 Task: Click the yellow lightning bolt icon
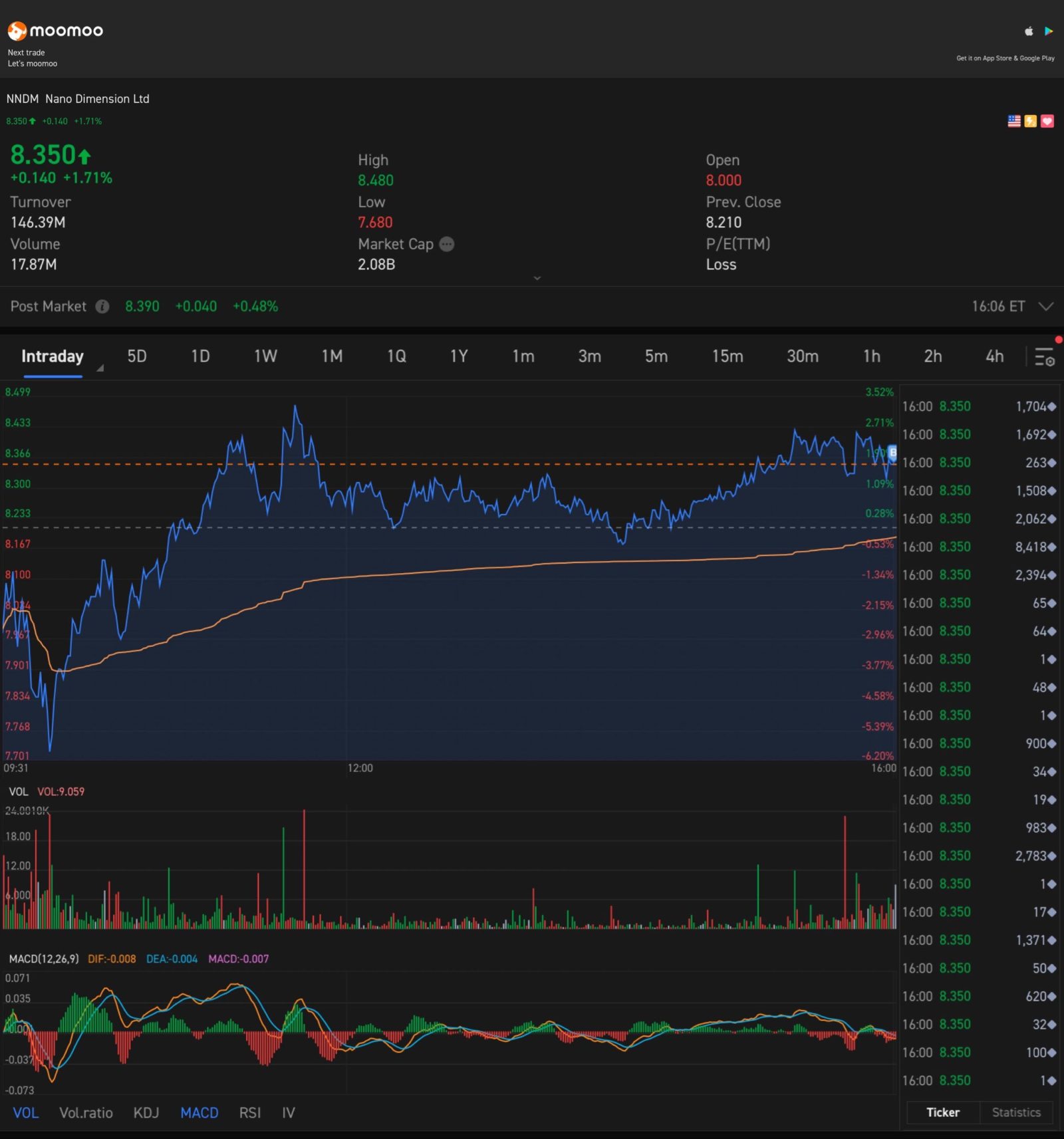click(1031, 121)
